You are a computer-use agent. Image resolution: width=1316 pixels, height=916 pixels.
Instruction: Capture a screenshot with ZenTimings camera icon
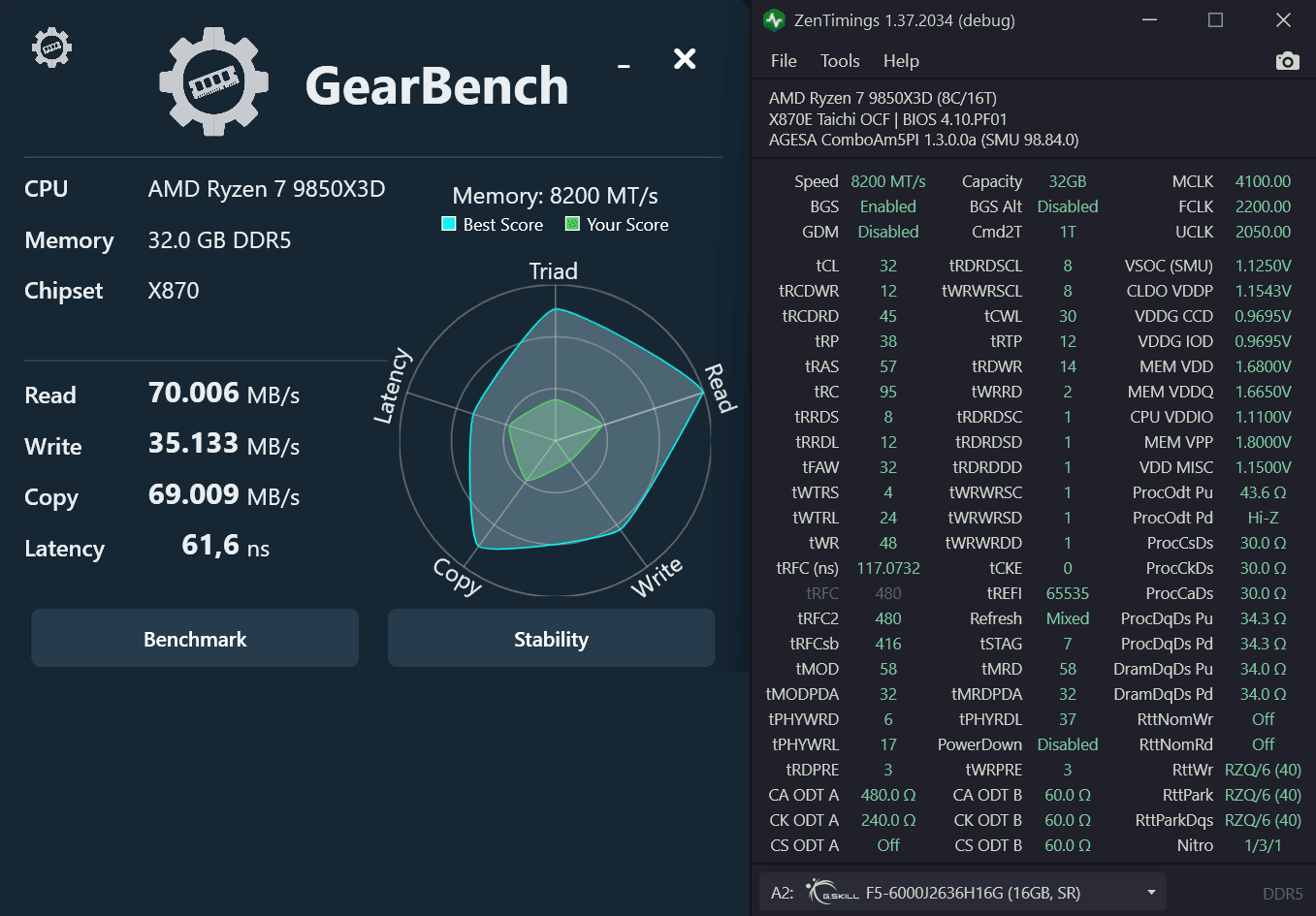coord(1287,60)
